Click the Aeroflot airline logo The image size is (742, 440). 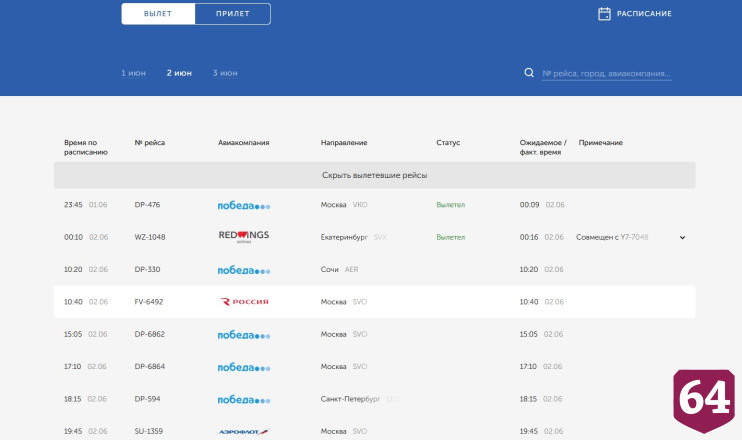pos(244,431)
